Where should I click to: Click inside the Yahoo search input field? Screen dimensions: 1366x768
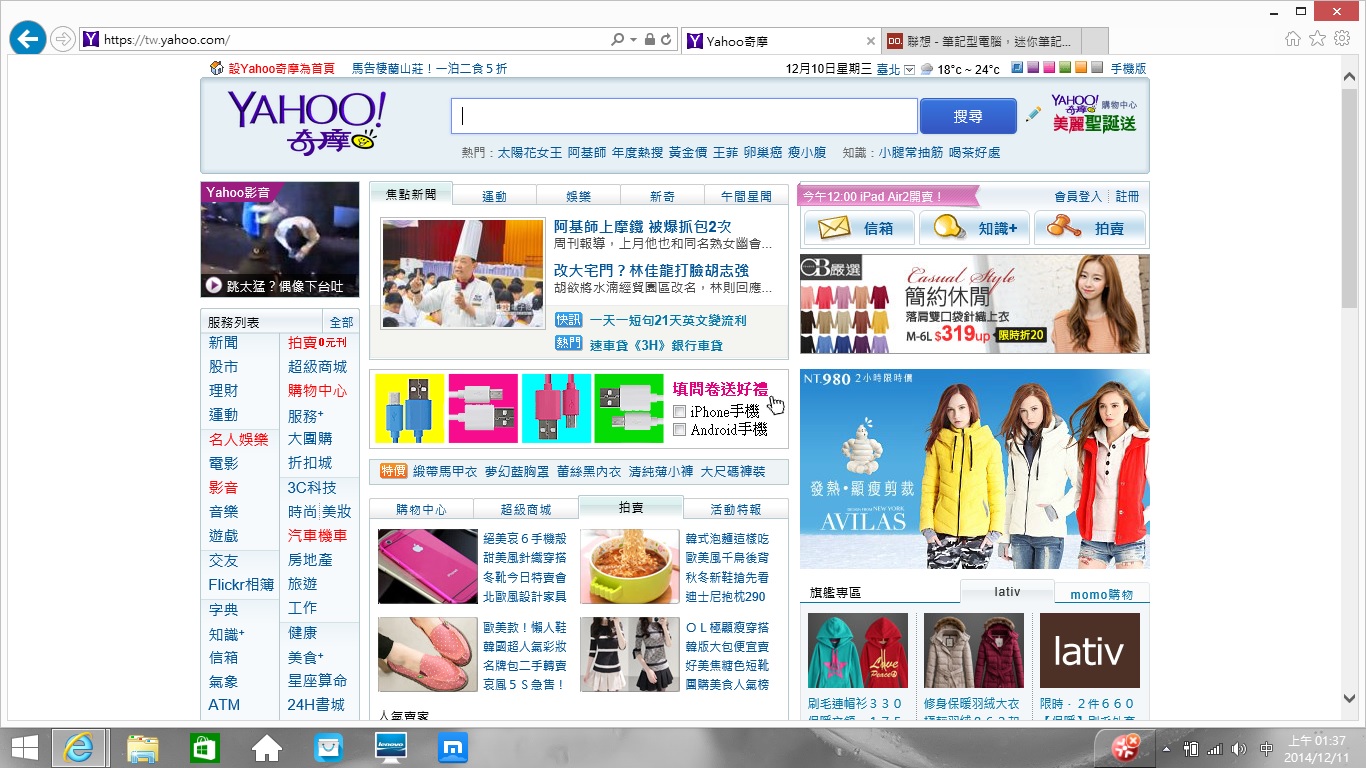[684, 116]
